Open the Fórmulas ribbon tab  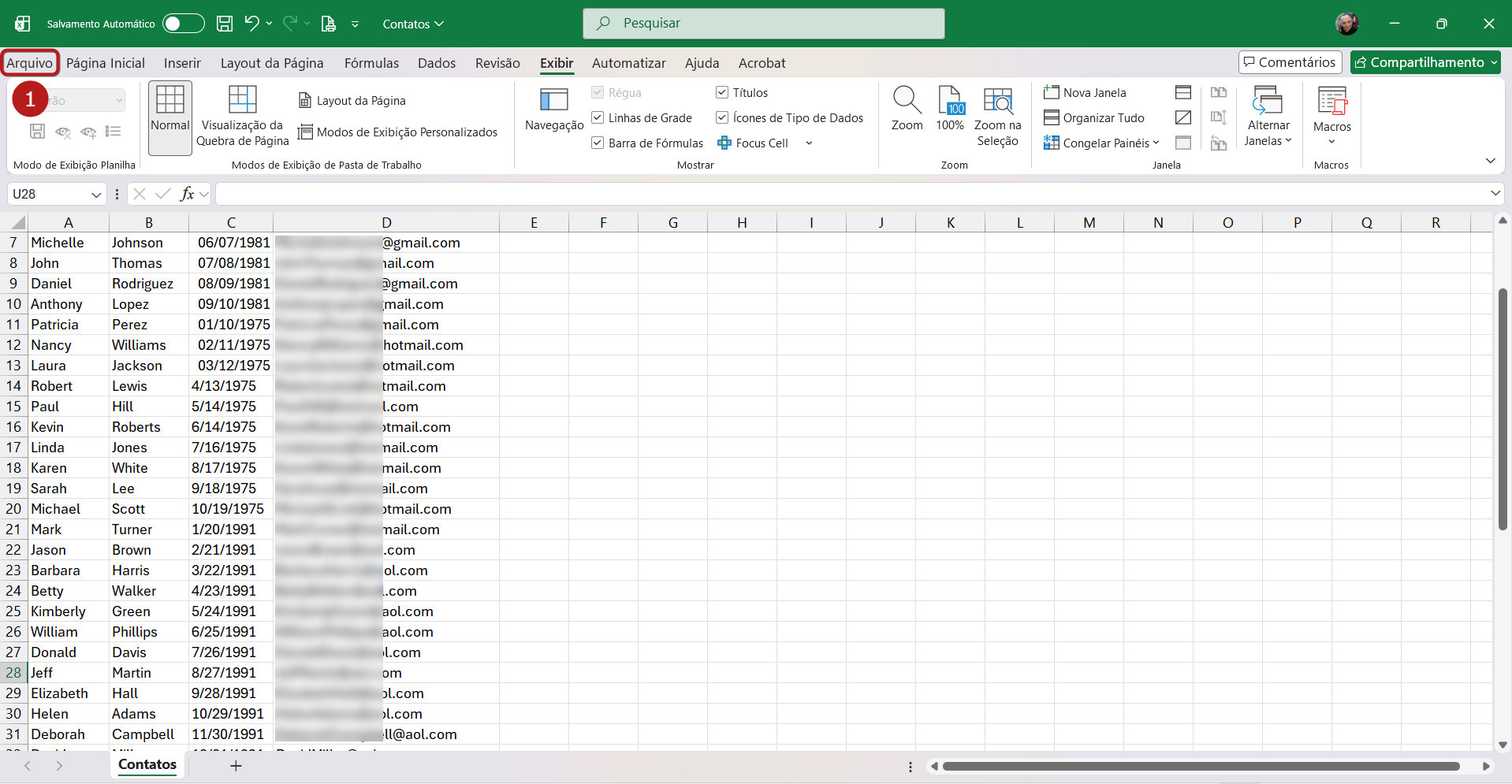point(371,63)
